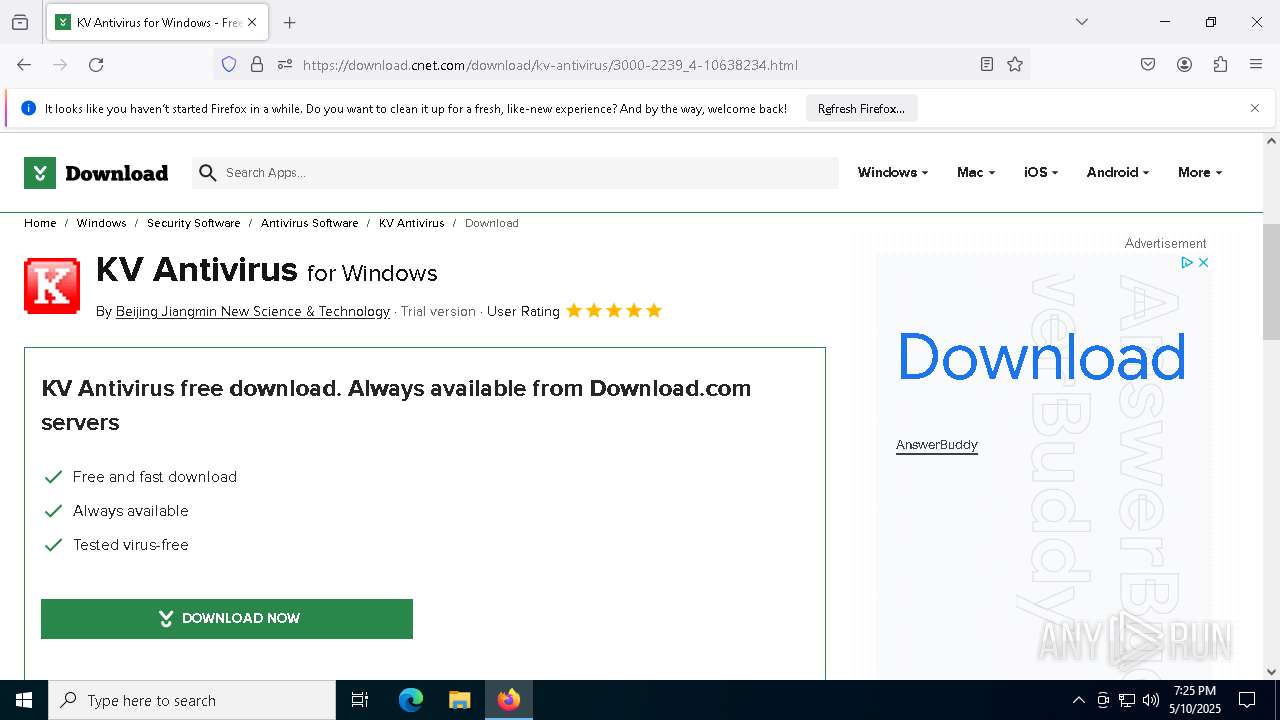Open Firefox application menu

(1256, 64)
